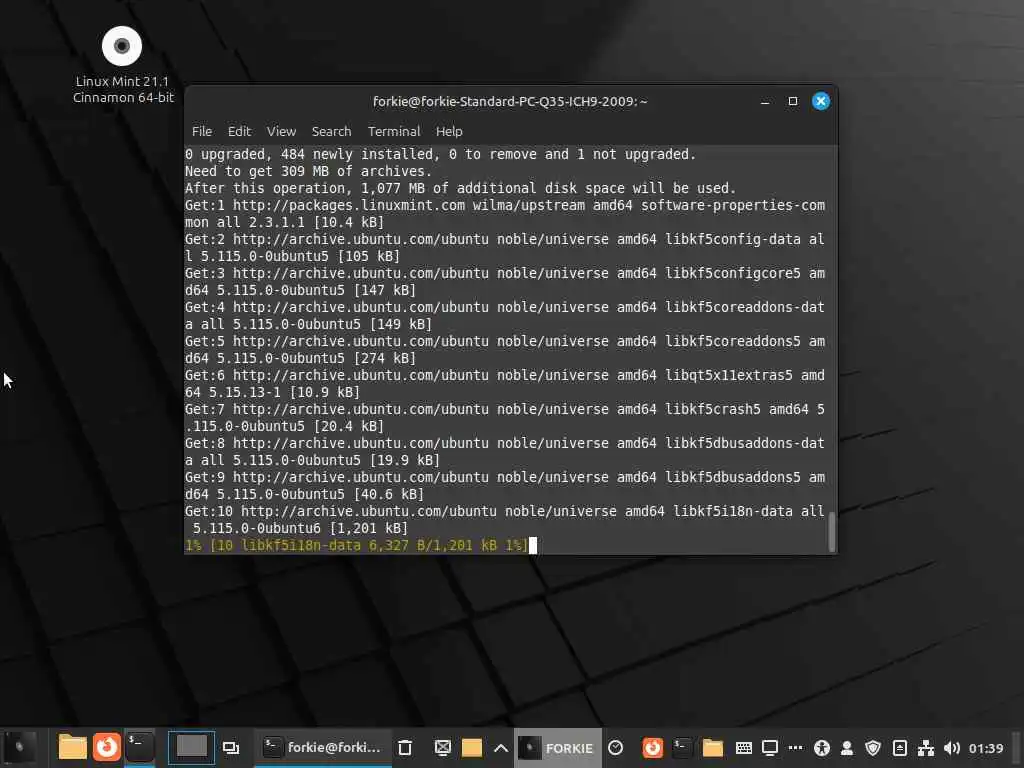Open the sound volume applet

click(952, 748)
